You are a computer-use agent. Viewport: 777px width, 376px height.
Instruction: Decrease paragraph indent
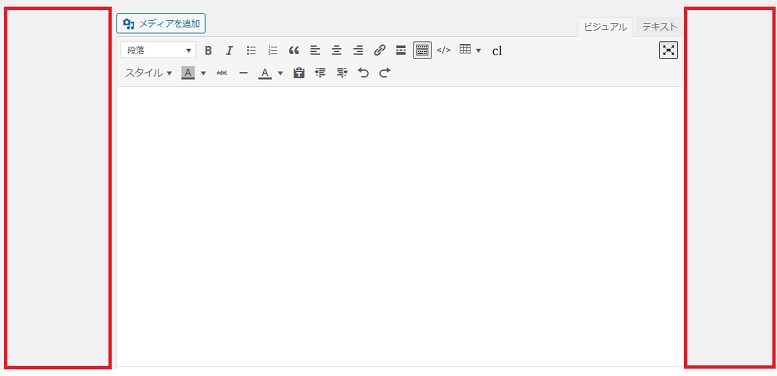point(321,73)
